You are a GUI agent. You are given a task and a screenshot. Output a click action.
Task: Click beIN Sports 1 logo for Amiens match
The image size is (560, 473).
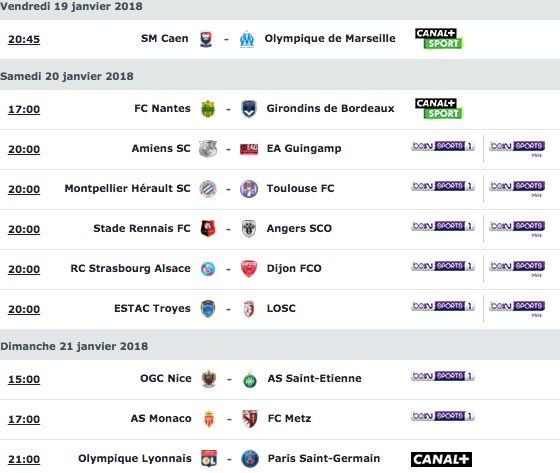(442, 146)
